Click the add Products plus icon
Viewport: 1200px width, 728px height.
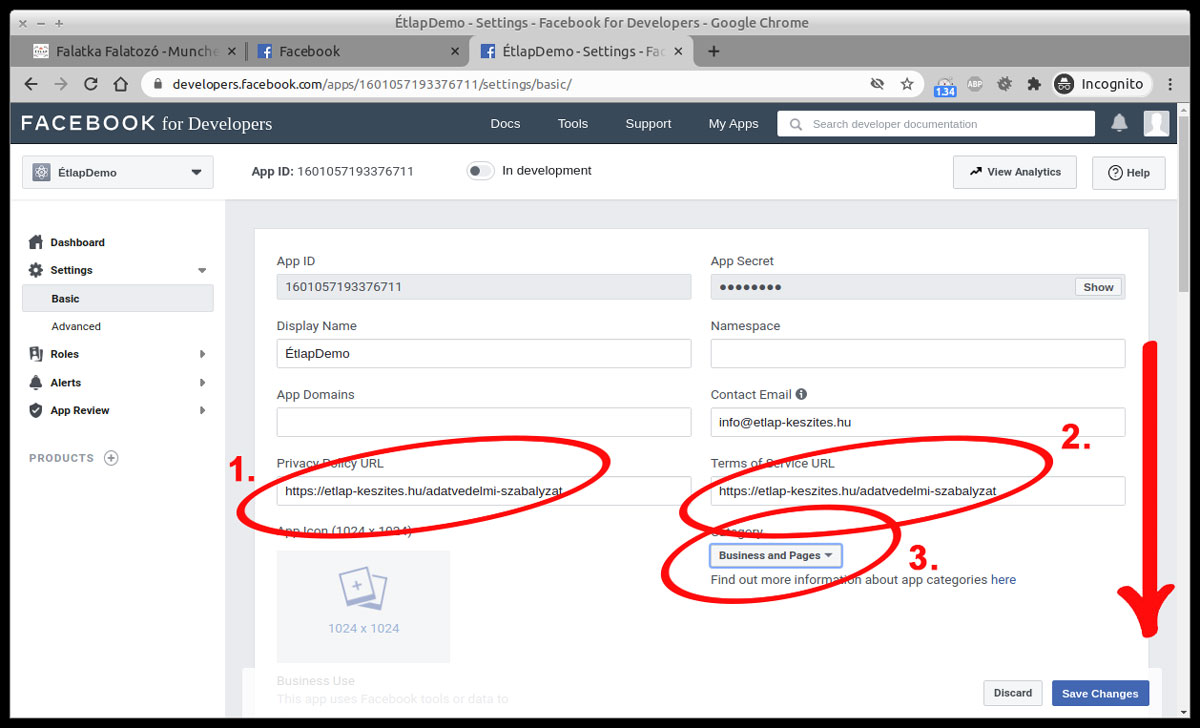click(x=111, y=458)
